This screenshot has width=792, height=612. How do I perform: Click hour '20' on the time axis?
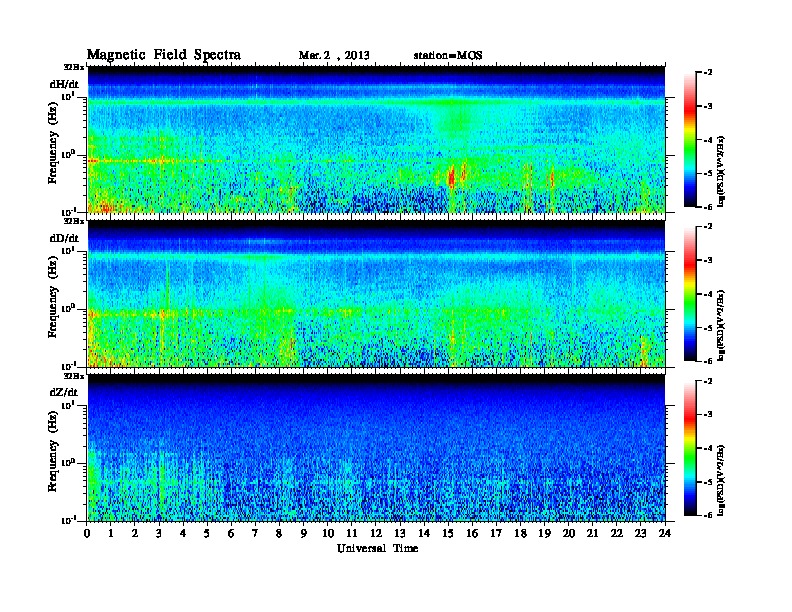click(569, 533)
